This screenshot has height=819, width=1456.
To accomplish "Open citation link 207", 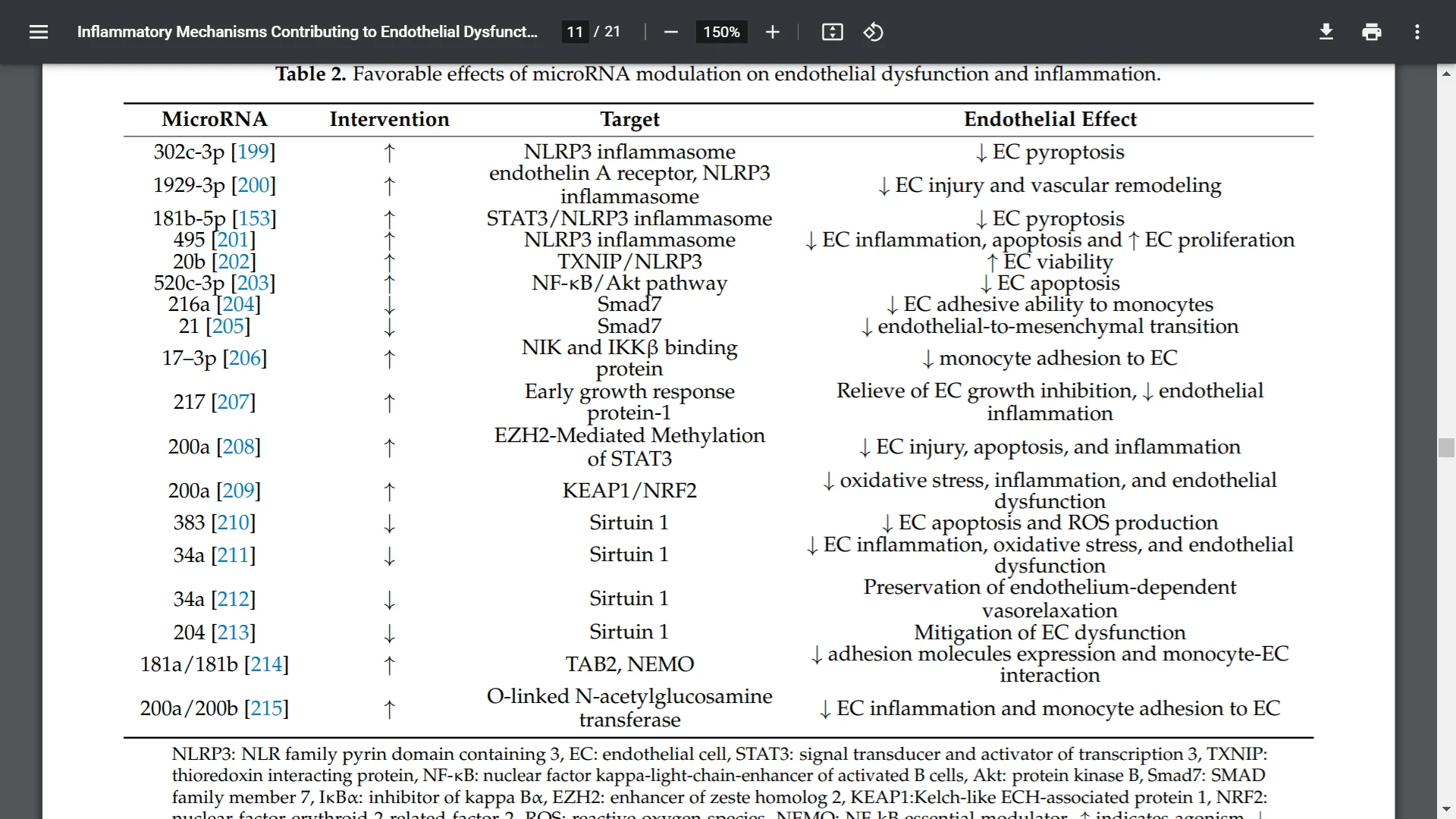I will tap(234, 402).
